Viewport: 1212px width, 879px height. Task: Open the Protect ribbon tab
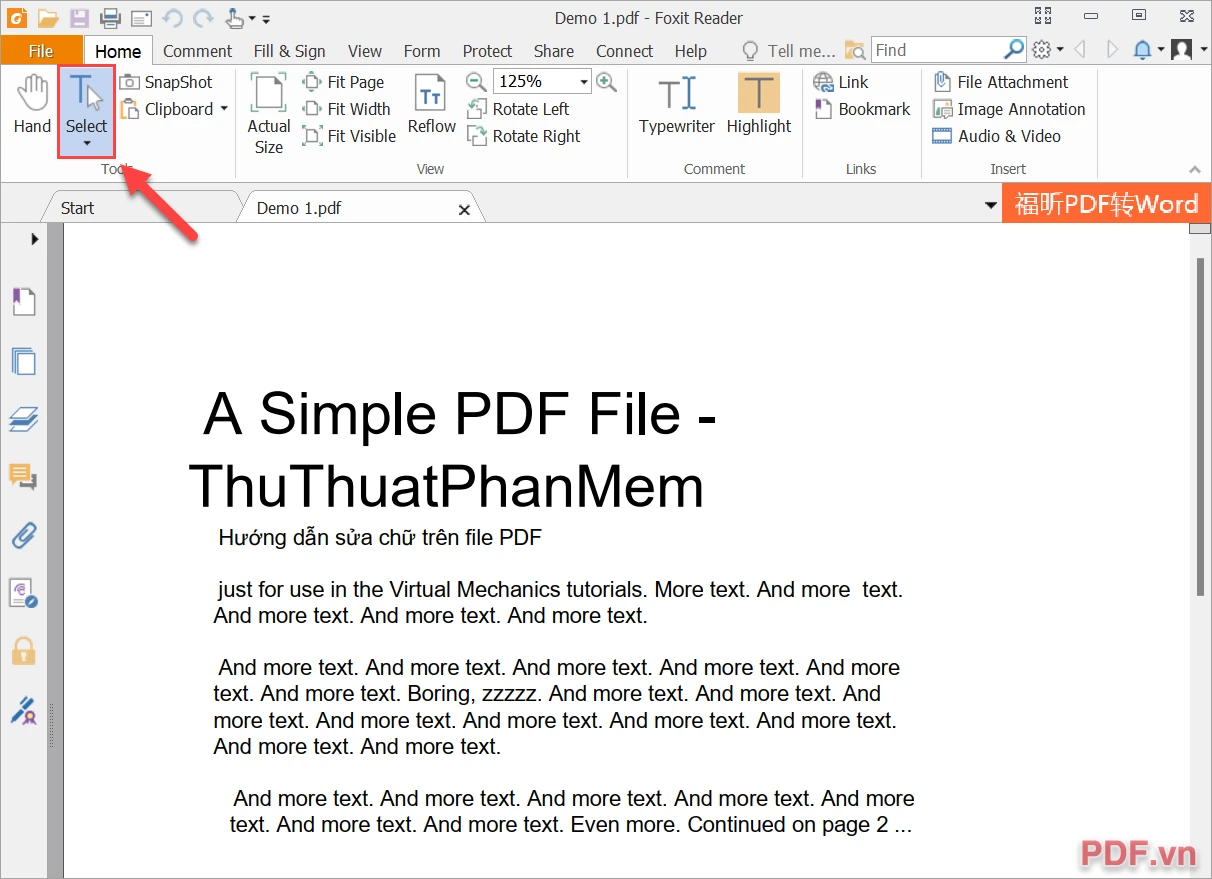click(487, 51)
